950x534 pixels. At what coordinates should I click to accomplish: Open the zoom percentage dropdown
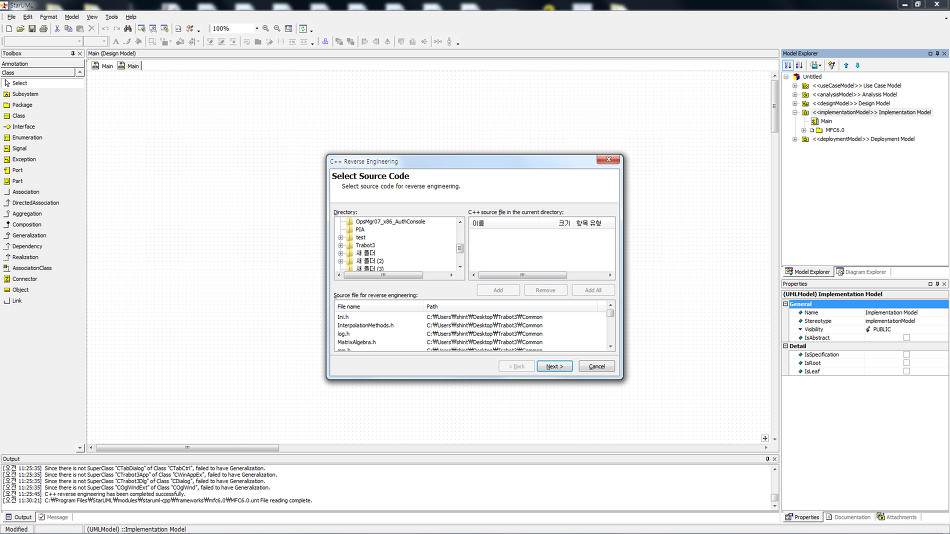coord(256,29)
